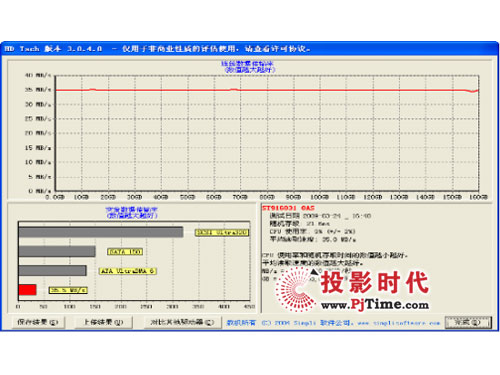The height and width of the screenshot is (375, 500).
Task: Click the 20 MB/s axis label
Action: [38, 133]
